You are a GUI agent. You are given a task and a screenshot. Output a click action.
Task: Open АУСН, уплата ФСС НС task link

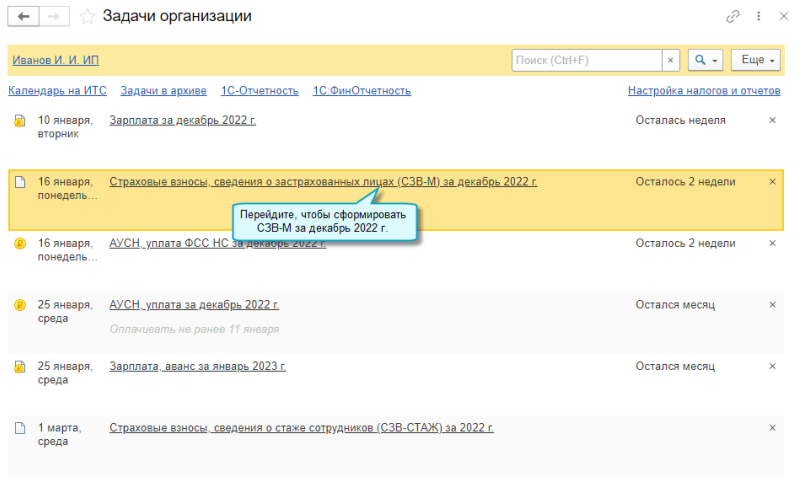coord(217,243)
